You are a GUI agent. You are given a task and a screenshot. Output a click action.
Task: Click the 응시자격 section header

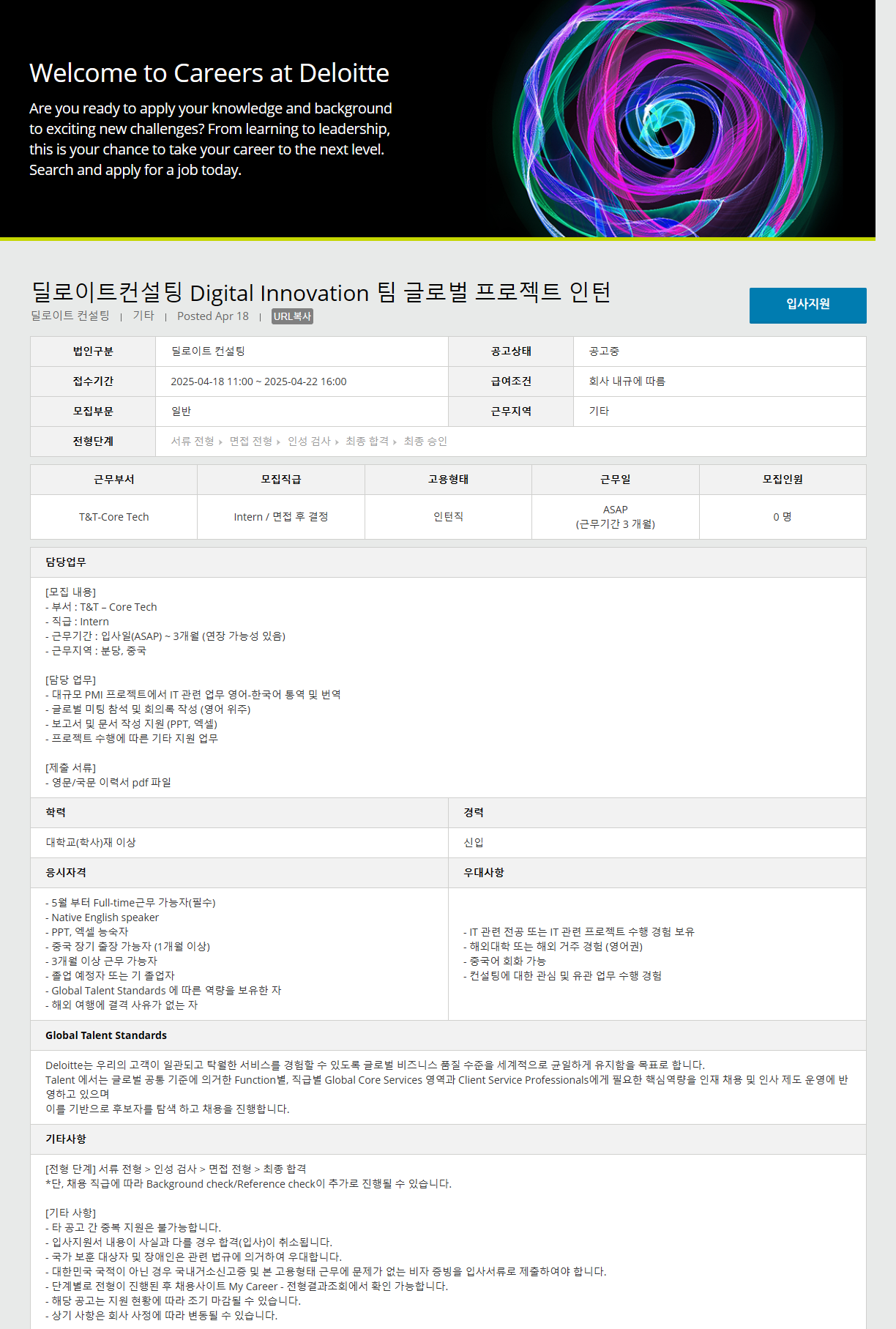pos(239,873)
